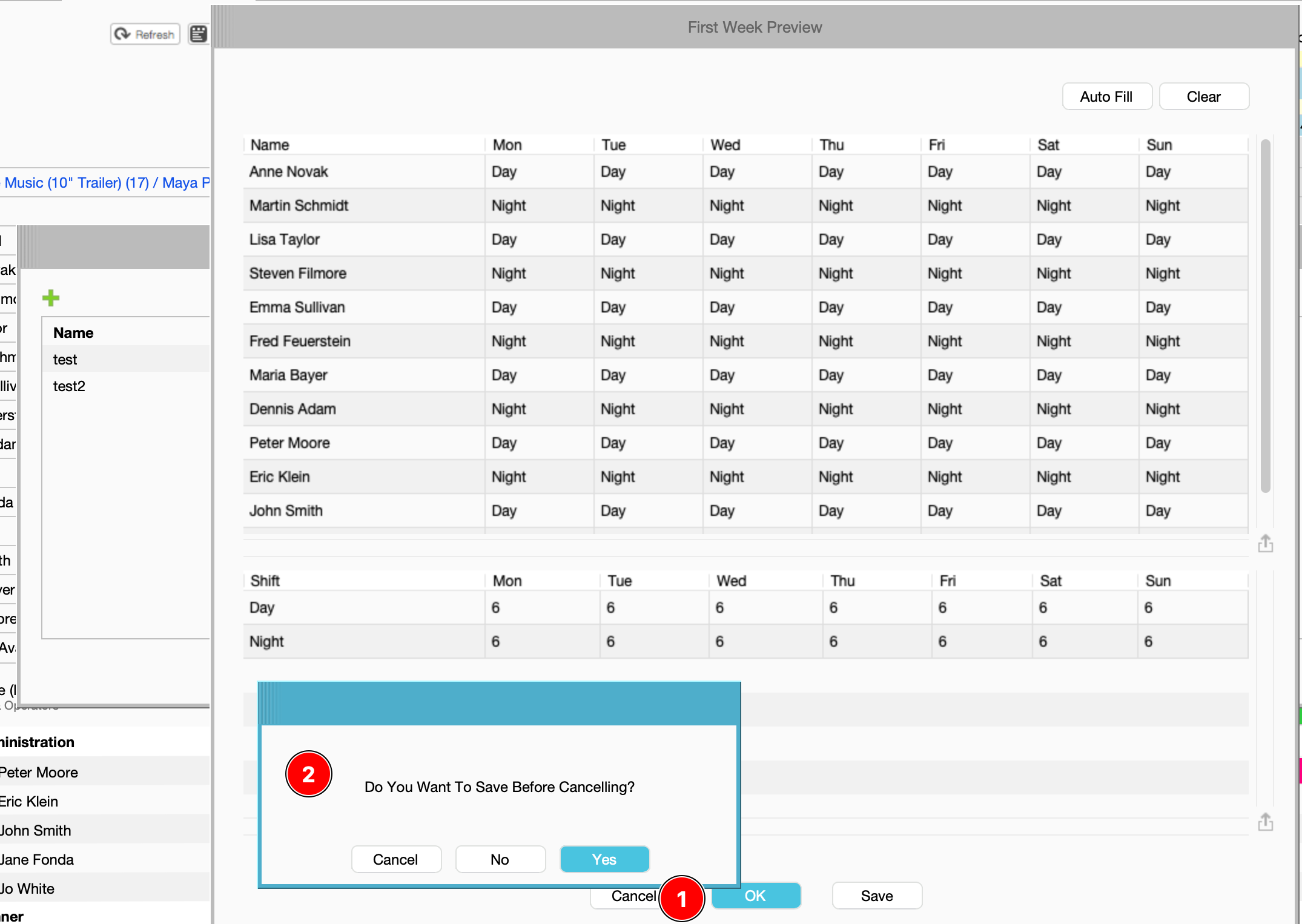Click the Refresh toolbar button
This screenshot has height=924, width=1302.
click(145, 35)
